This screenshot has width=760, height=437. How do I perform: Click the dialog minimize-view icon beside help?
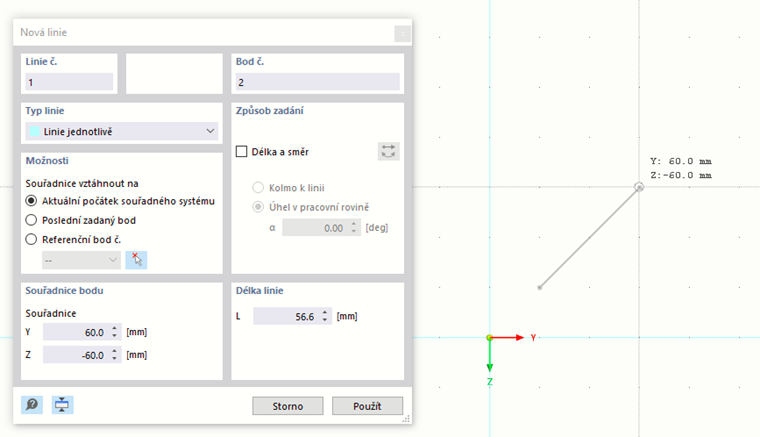(63, 405)
